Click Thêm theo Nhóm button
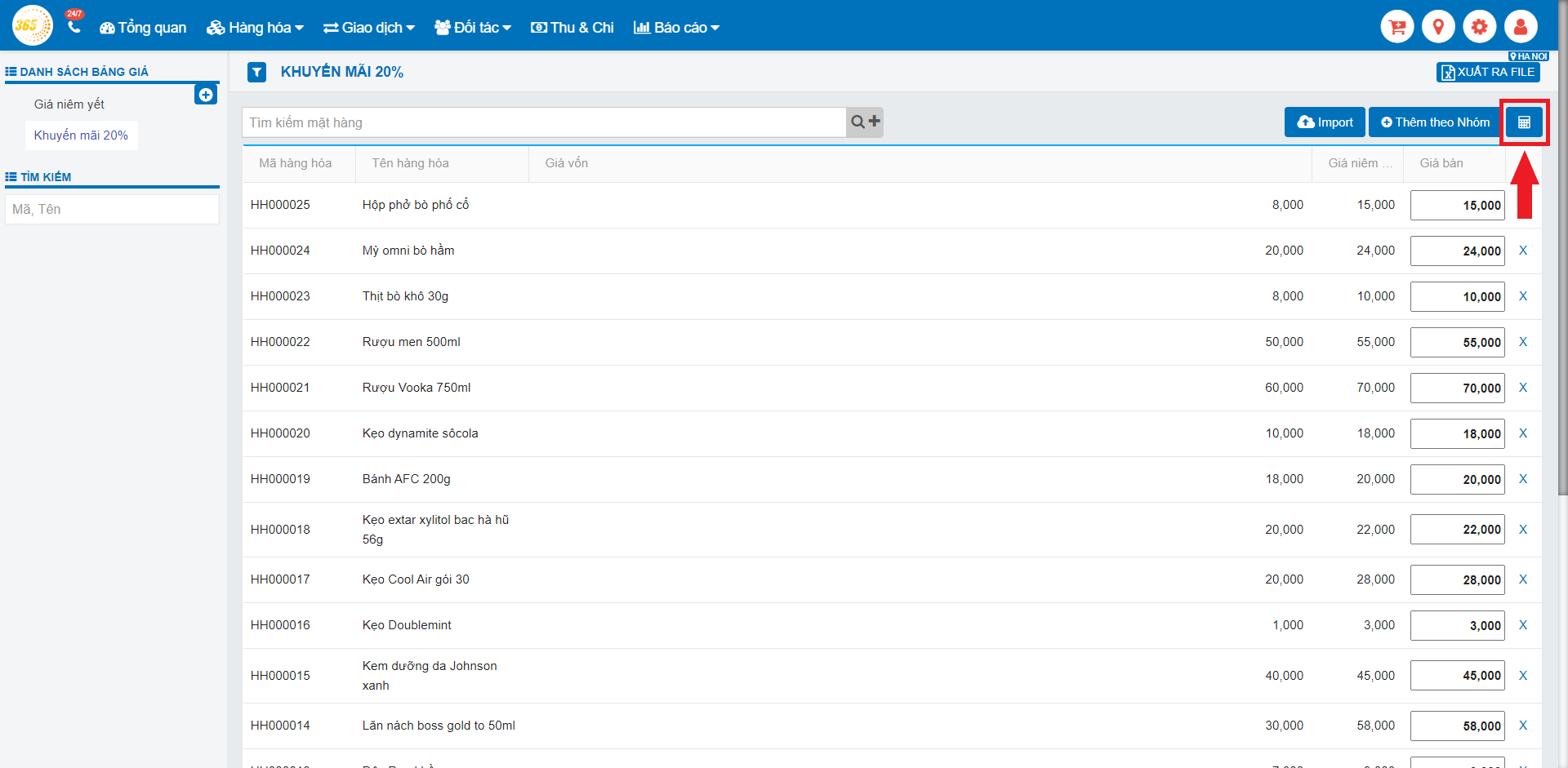Viewport: 1568px width, 768px height. [1434, 122]
